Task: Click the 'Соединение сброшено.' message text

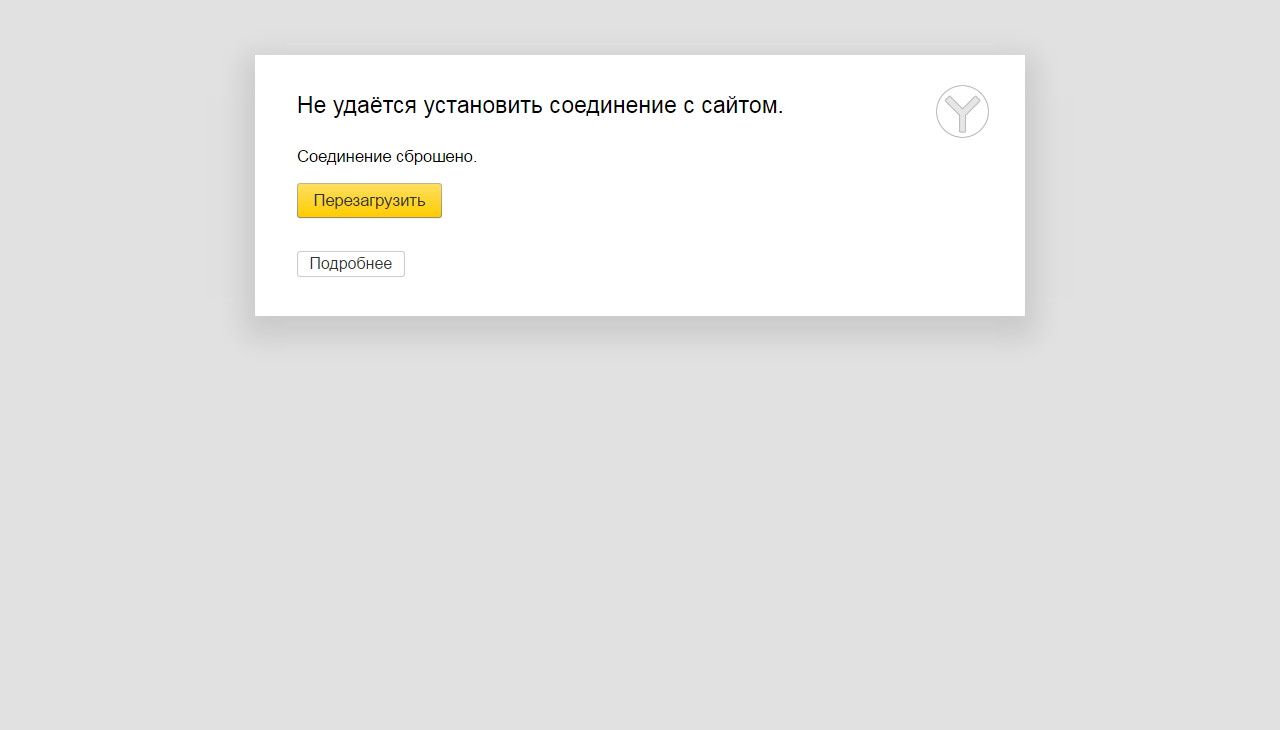Action: click(387, 157)
